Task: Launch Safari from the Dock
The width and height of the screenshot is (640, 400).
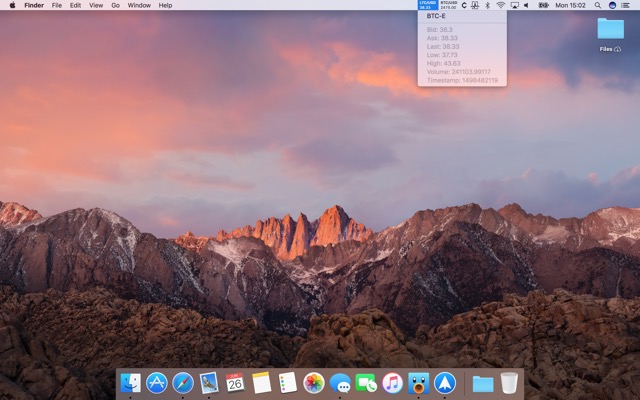Action: tap(183, 383)
